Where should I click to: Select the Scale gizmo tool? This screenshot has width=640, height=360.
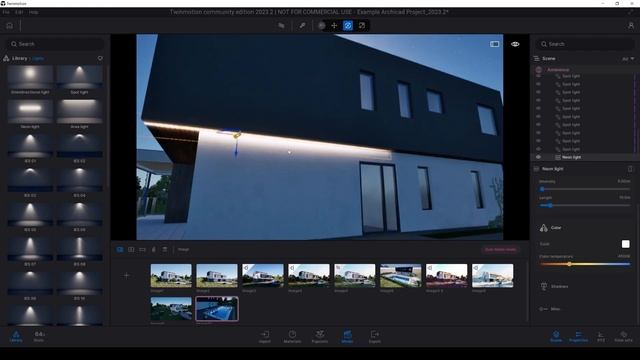pos(362,26)
